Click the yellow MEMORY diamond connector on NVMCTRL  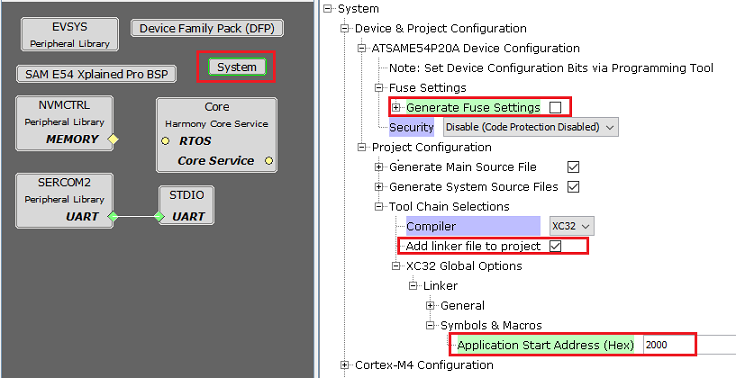(x=113, y=139)
